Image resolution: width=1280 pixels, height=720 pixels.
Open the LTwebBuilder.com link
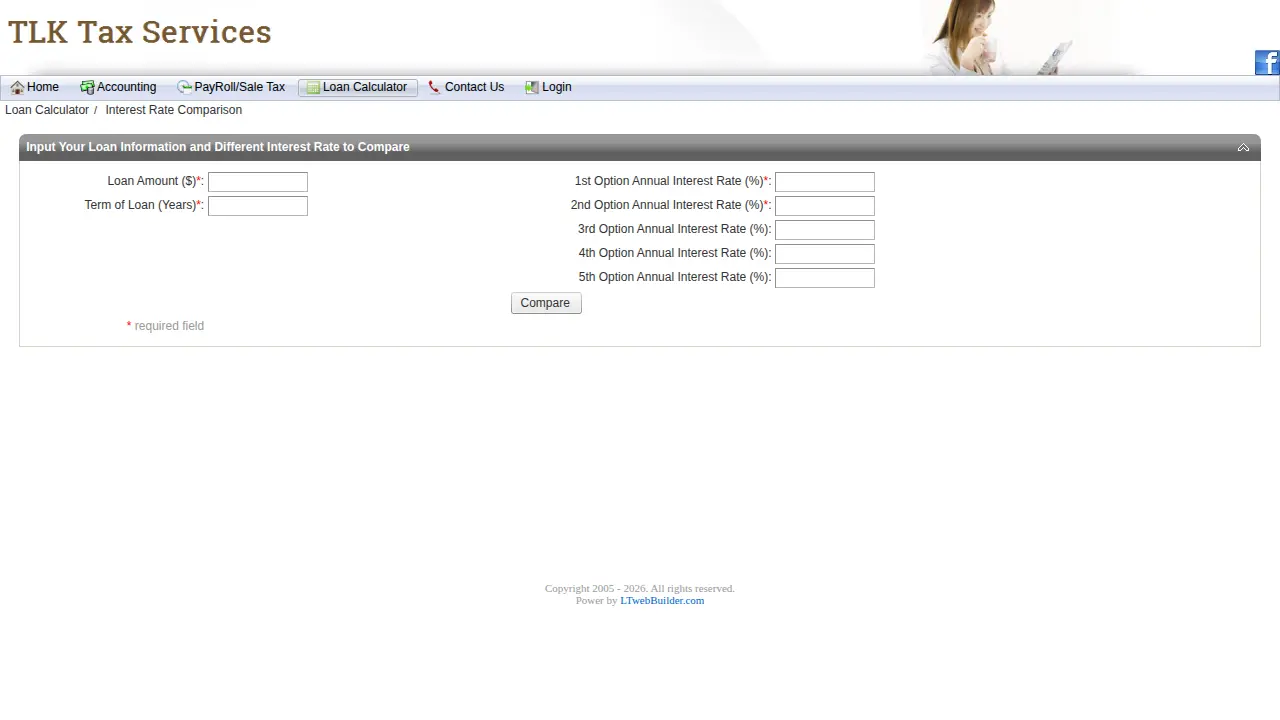click(x=662, y=601)
